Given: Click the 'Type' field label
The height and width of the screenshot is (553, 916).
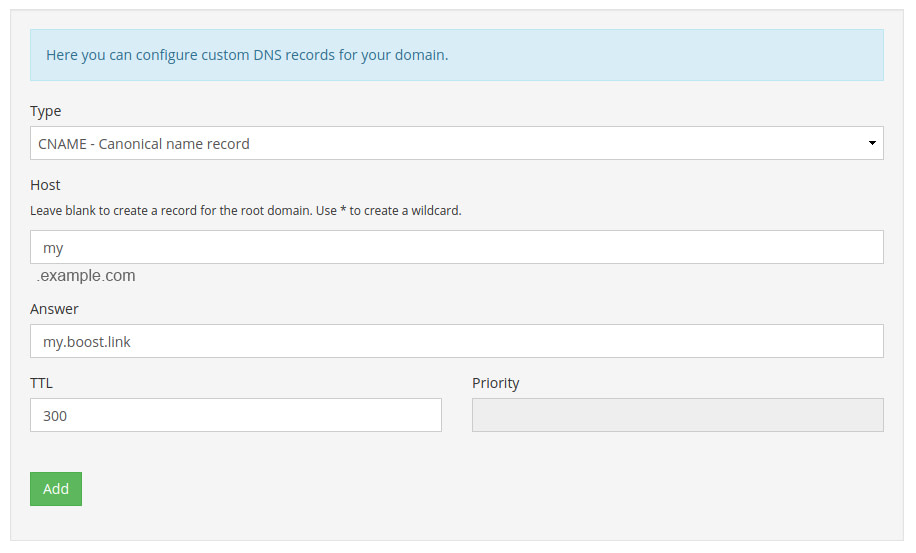Looking at the screenshot, I should 46,112.
